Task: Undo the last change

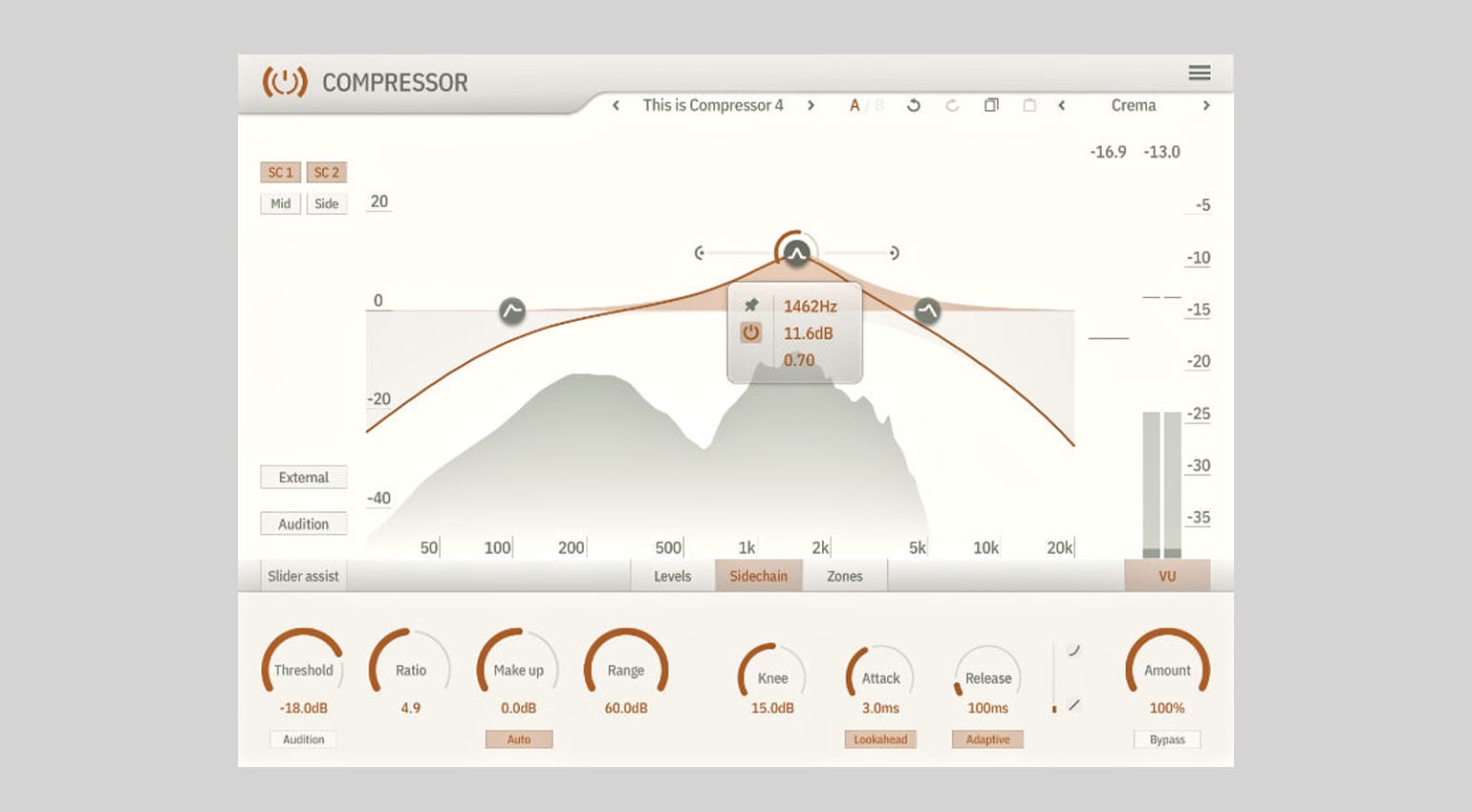Action: point(914,105)
